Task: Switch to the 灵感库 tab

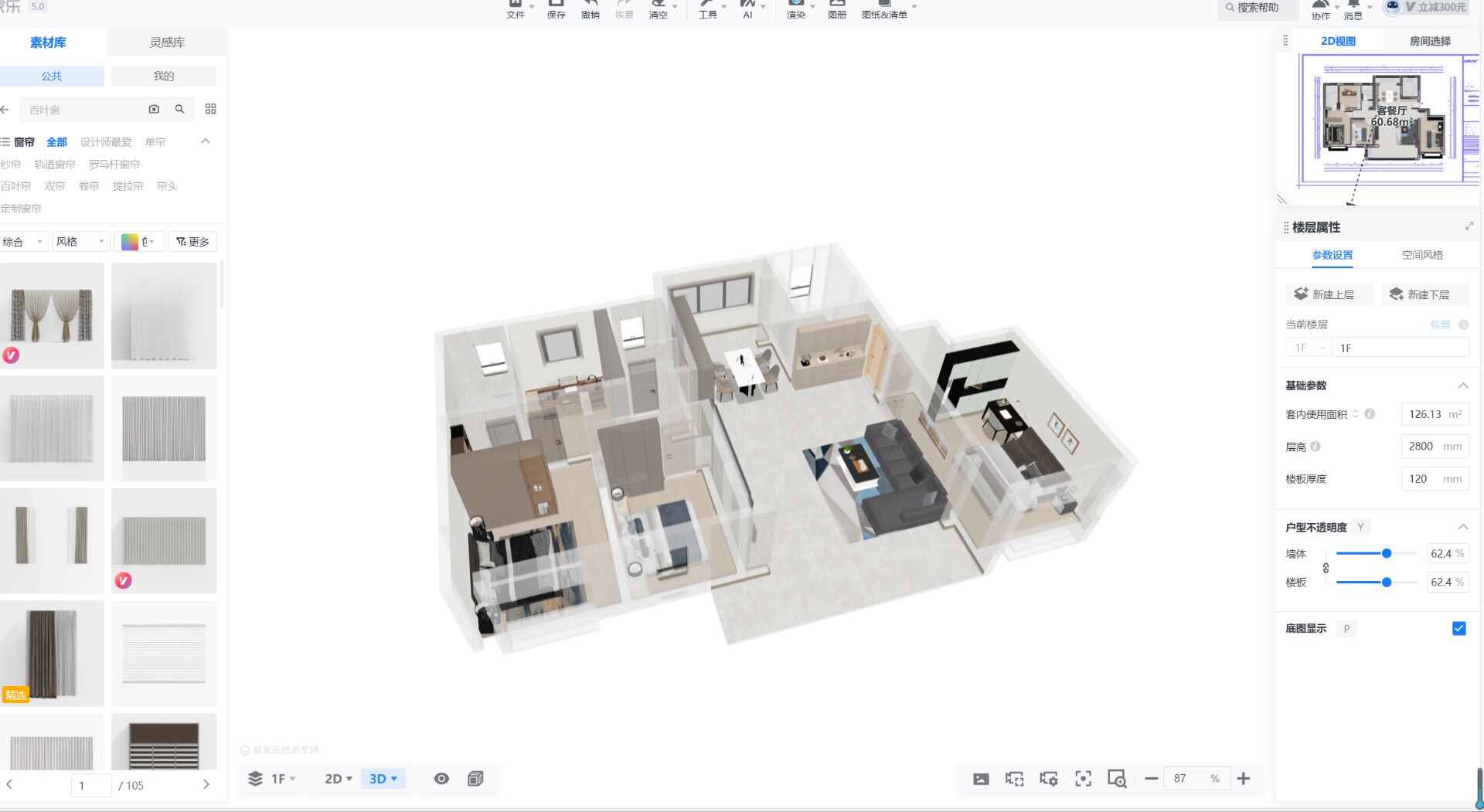Action: (x=167, y=42)
